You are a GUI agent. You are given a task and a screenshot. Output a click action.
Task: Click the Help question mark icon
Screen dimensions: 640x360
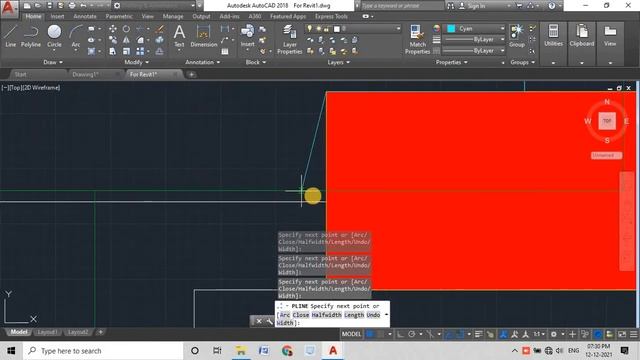pyautogui.click(x=552, y=6)
